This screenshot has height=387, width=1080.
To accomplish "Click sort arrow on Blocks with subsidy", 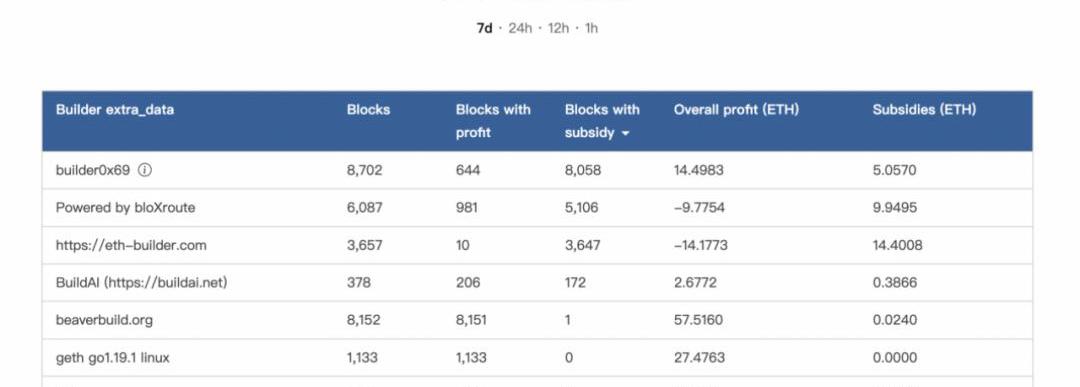I will coord(625,134).
